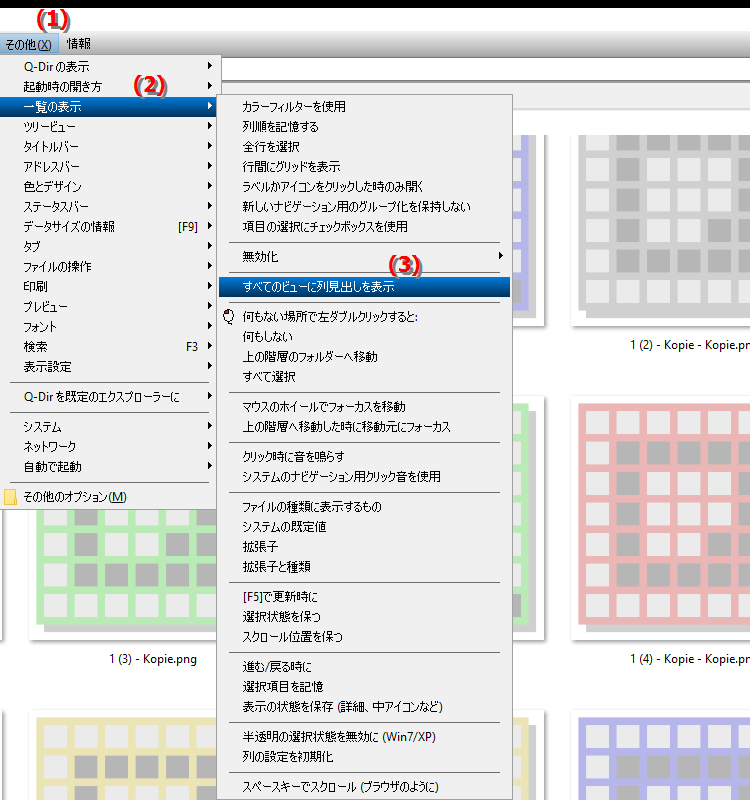Open データサイズの情報 [F9] submenu
This screenshot has height=800, width=750.
pyautogui.click(x=108, y=227)
